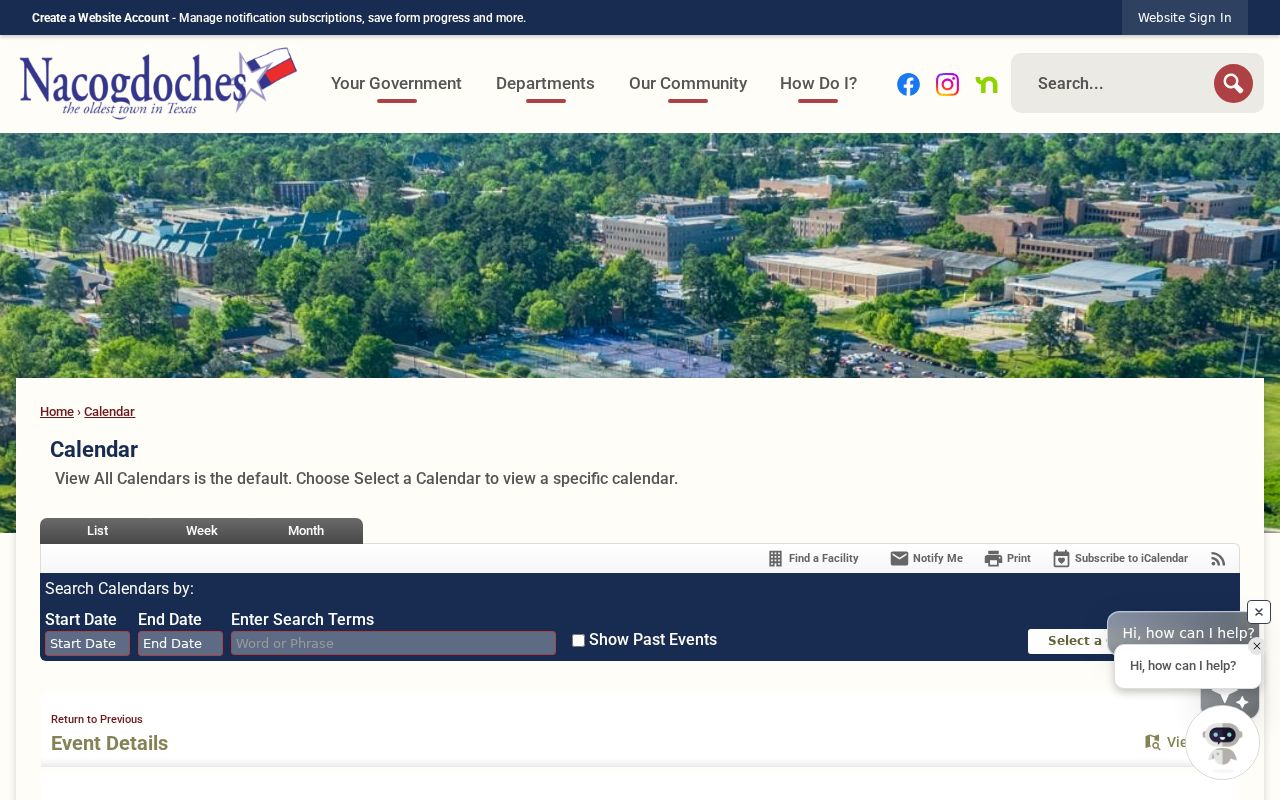Switch to the List calendar tab
The width and height of the screenshot is (1280, 800).
coord(97,531)
